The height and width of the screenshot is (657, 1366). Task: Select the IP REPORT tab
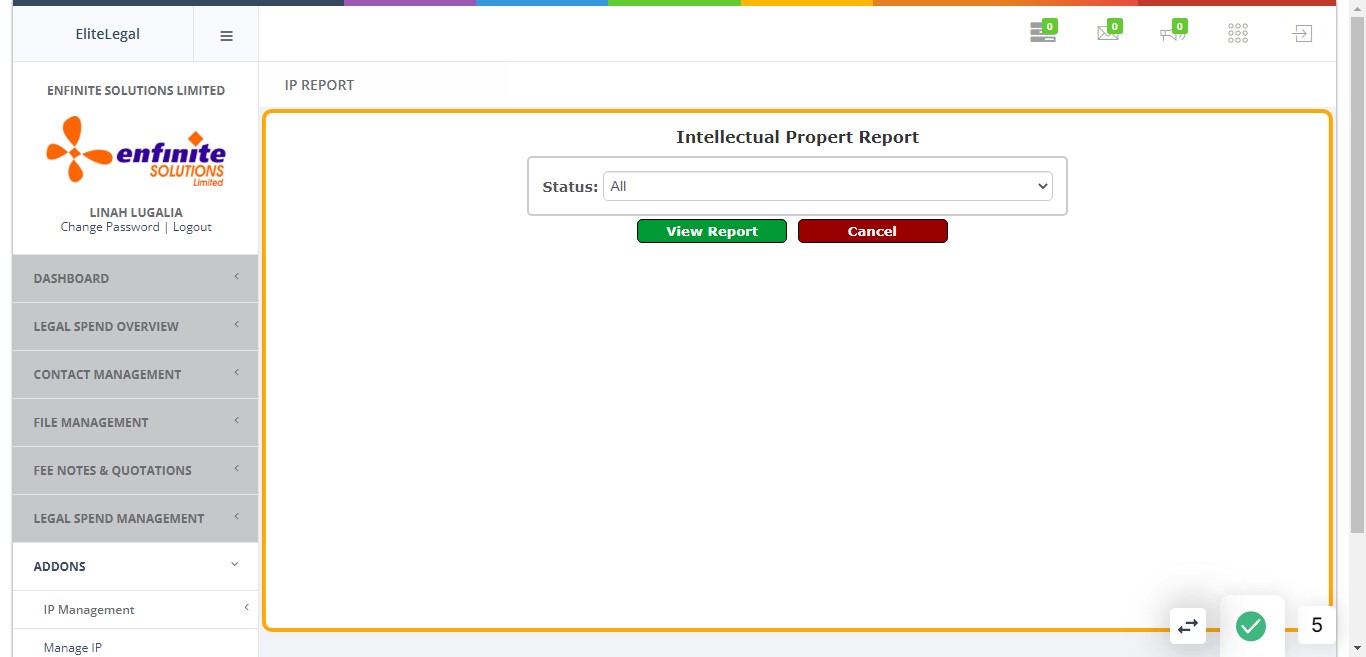pos(319,85)
